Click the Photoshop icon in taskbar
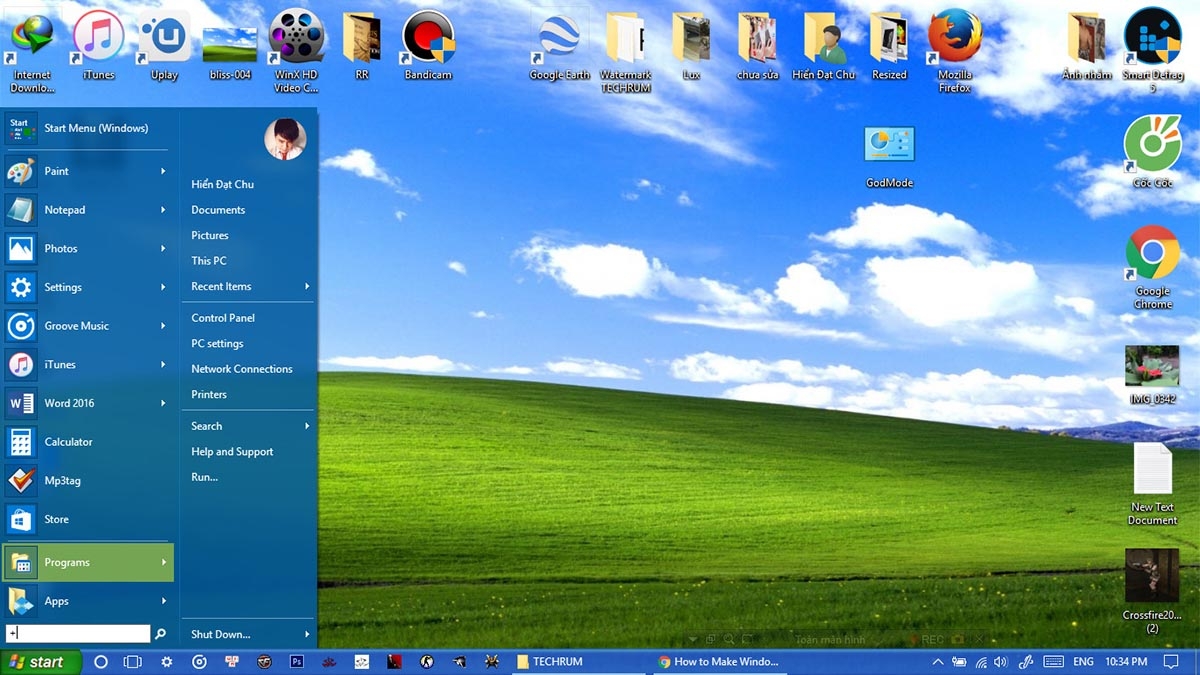 tap(296, 662)
